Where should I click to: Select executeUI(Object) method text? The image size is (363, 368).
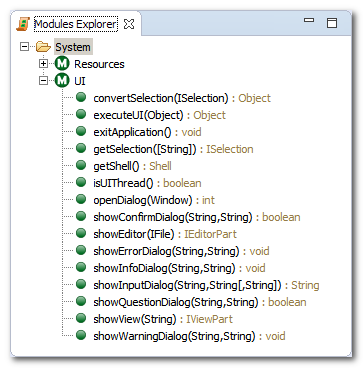pos(139,115)
